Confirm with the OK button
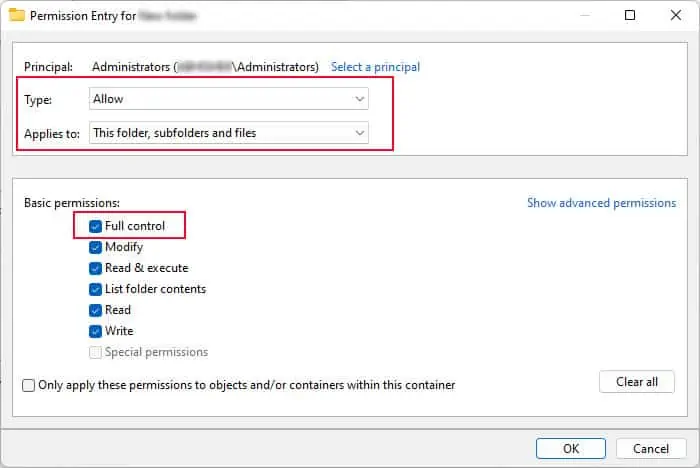Screen dimensions: 700x468 [571, 448]
